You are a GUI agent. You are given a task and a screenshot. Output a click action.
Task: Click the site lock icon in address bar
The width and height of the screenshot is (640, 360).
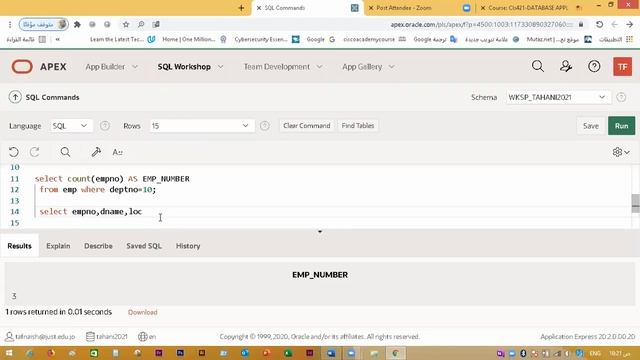[581, 24]
